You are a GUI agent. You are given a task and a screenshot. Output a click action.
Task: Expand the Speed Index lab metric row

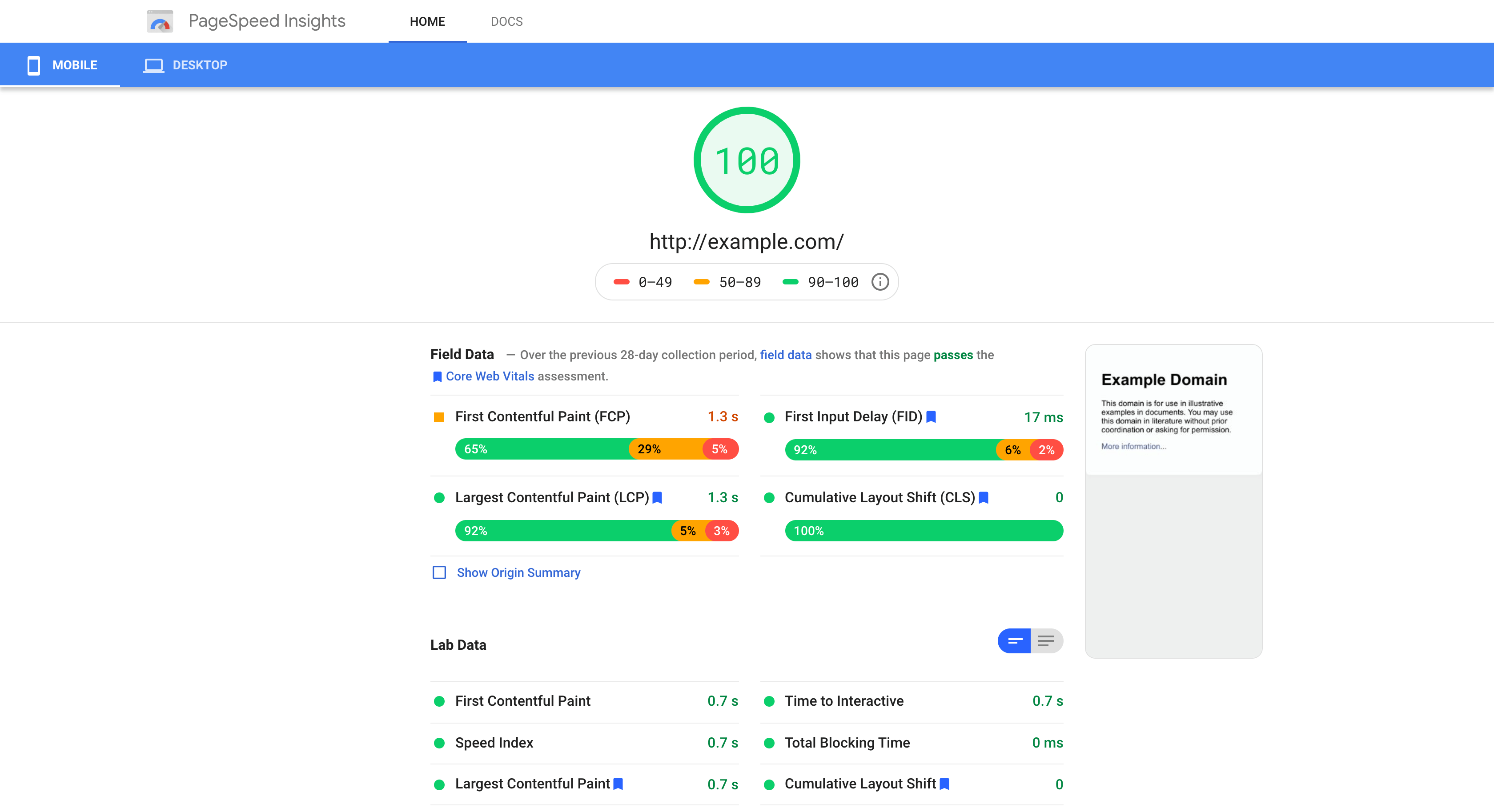pyautogui.click(x=585, y=743)
